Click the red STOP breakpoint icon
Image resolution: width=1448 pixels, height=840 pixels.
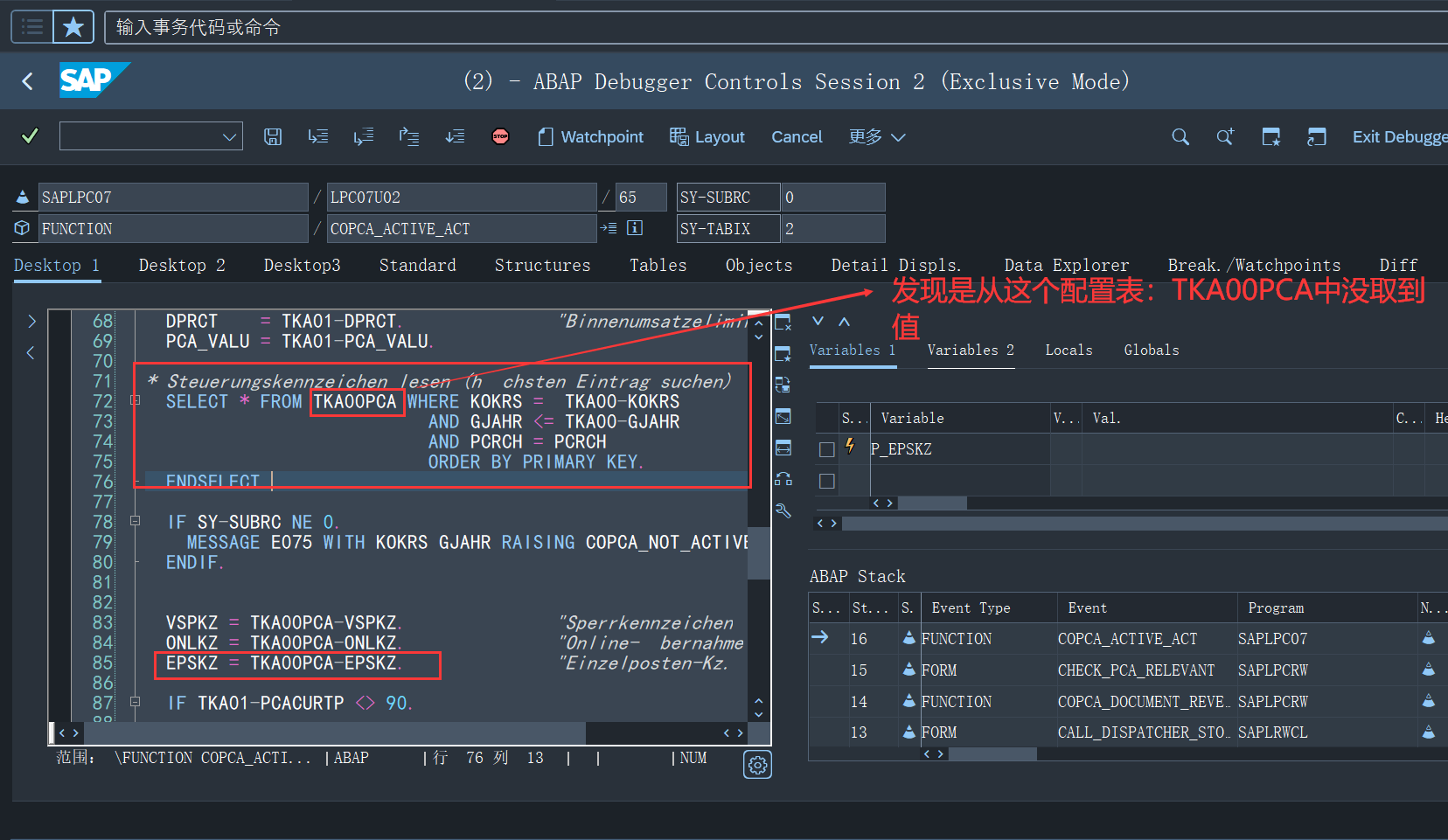pos(500,136)
